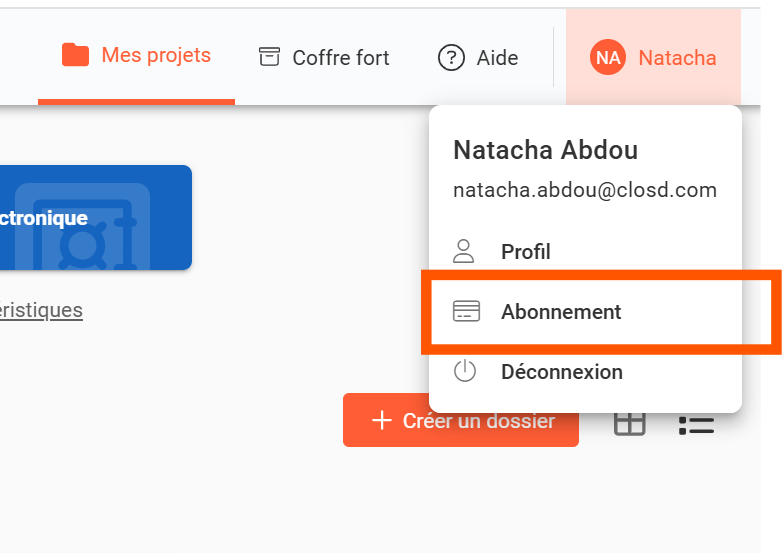Click the archive box icon for Coffre fort
The image size is (782, 553).
[269, 56]
